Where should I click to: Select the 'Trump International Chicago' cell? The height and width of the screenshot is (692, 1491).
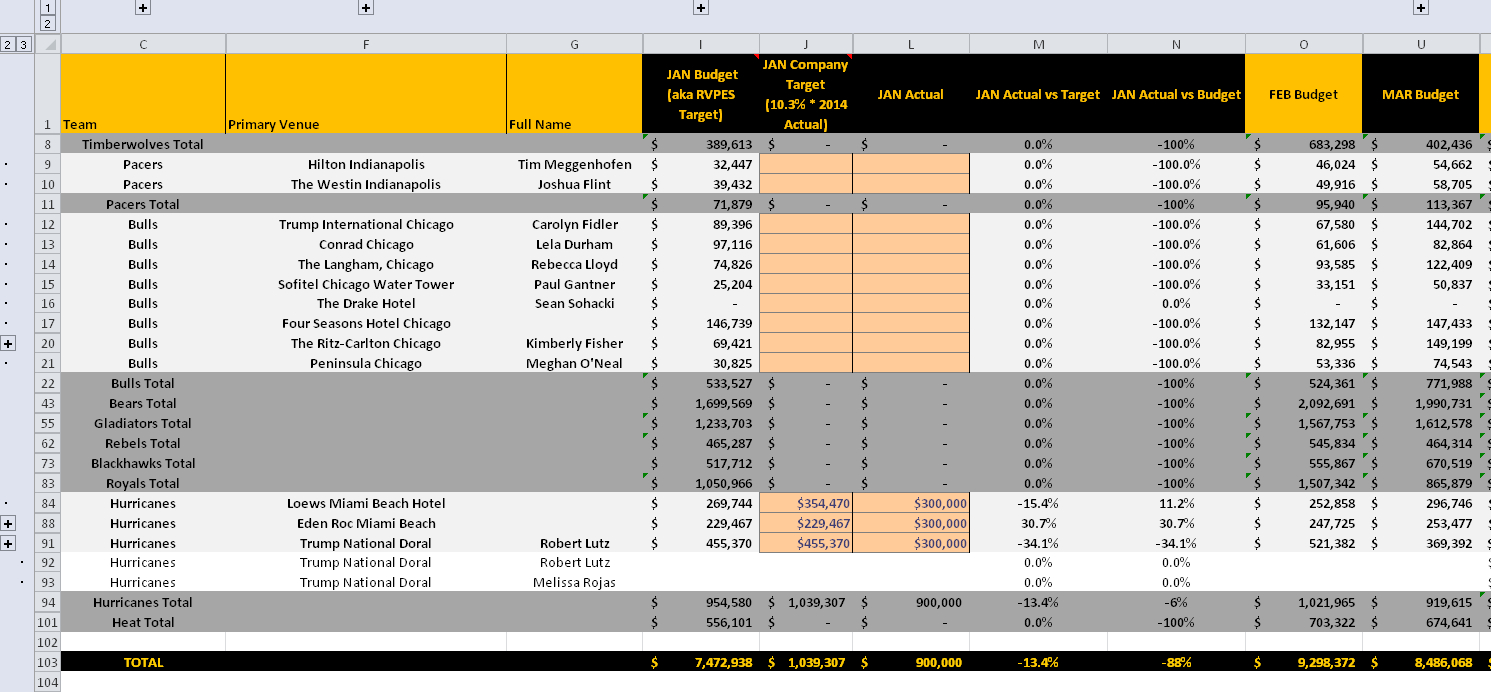coord(366,224)
